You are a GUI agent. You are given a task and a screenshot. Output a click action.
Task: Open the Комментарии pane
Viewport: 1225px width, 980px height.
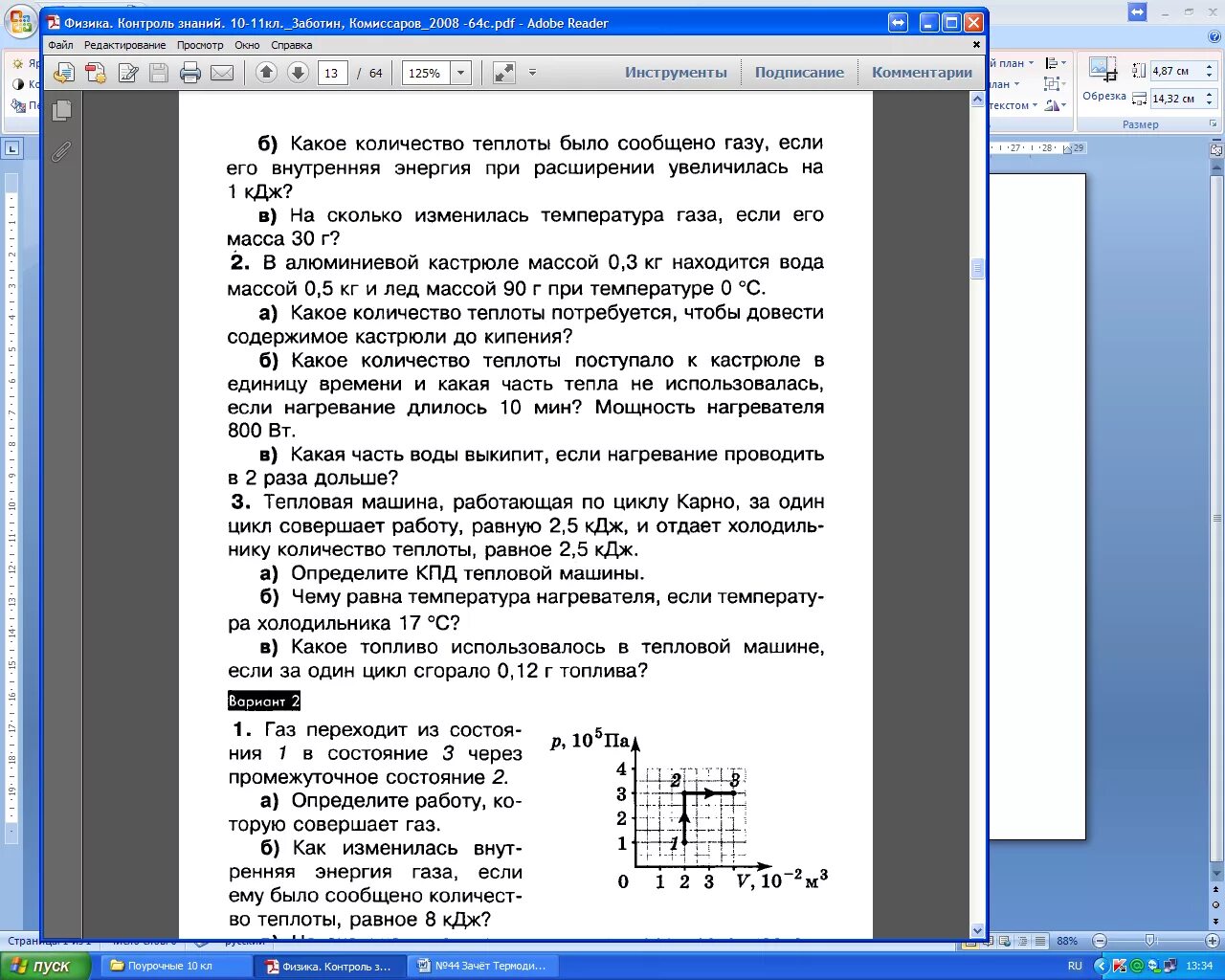tap(922, 73)
